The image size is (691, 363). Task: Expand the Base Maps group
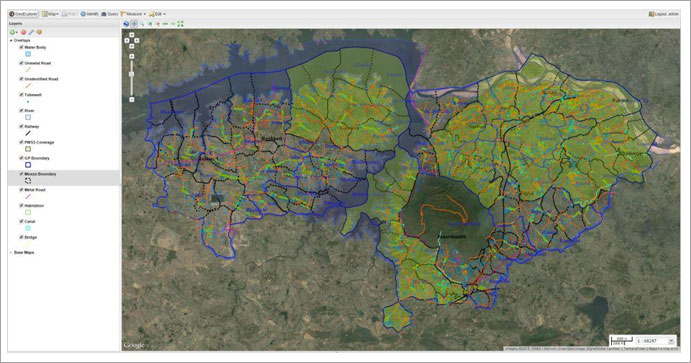(11, 252)
